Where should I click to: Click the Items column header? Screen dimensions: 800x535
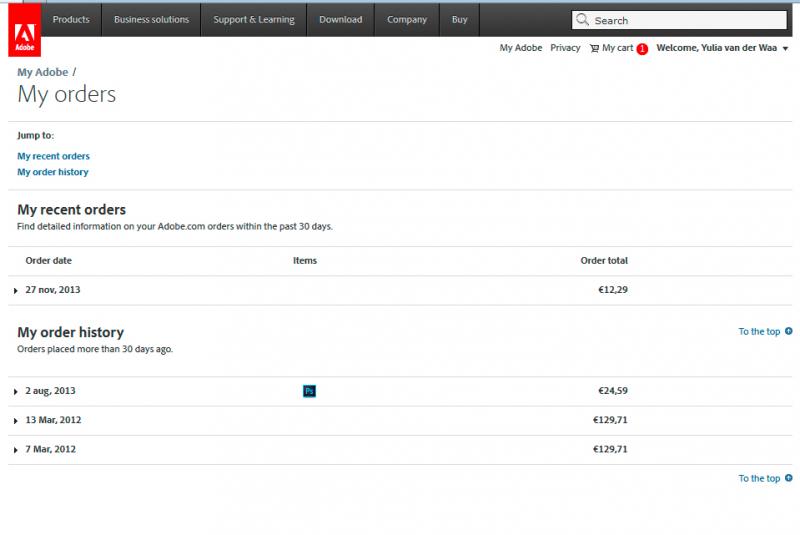305,261
